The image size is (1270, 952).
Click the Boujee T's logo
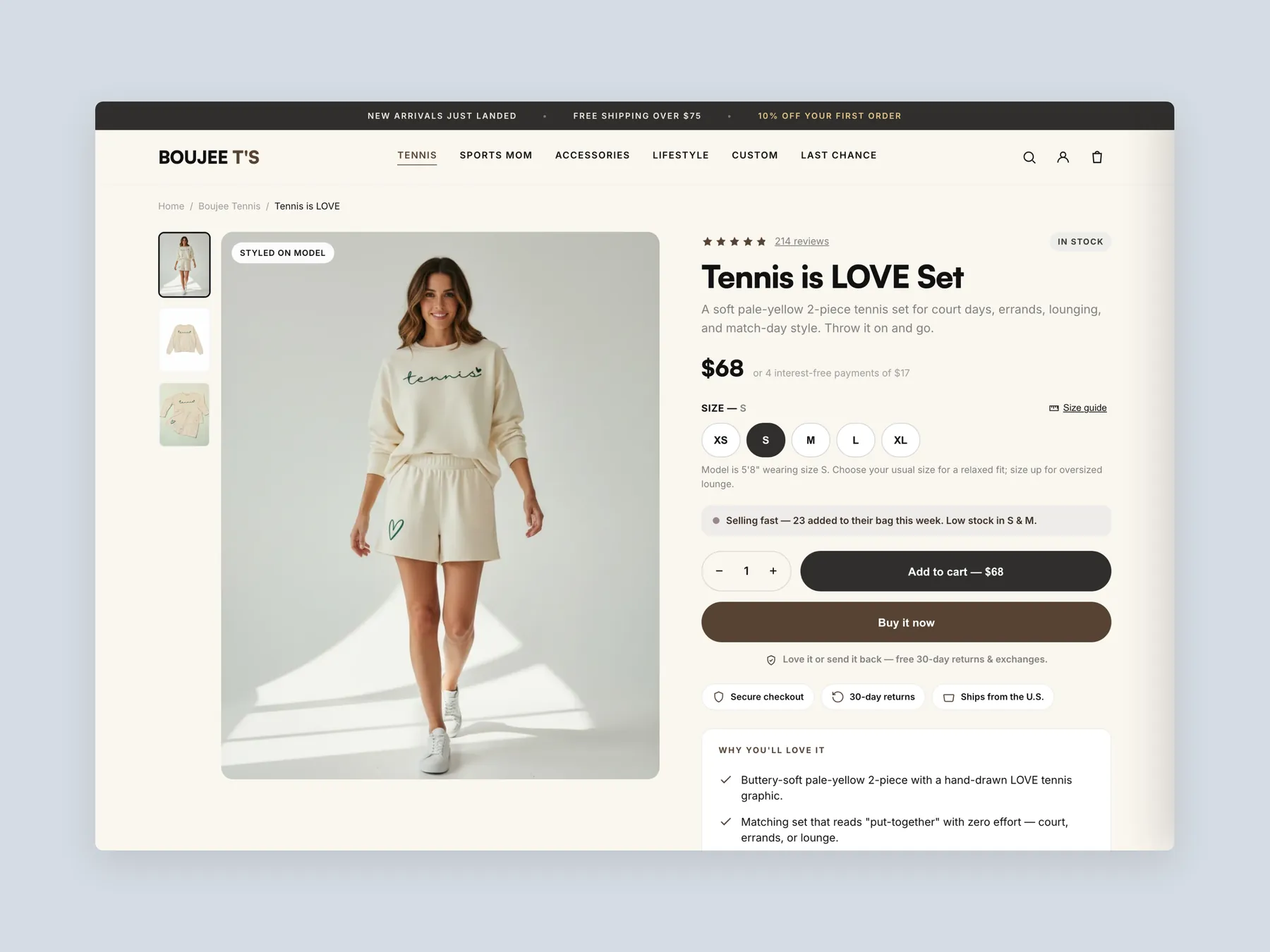coord(209,157)
